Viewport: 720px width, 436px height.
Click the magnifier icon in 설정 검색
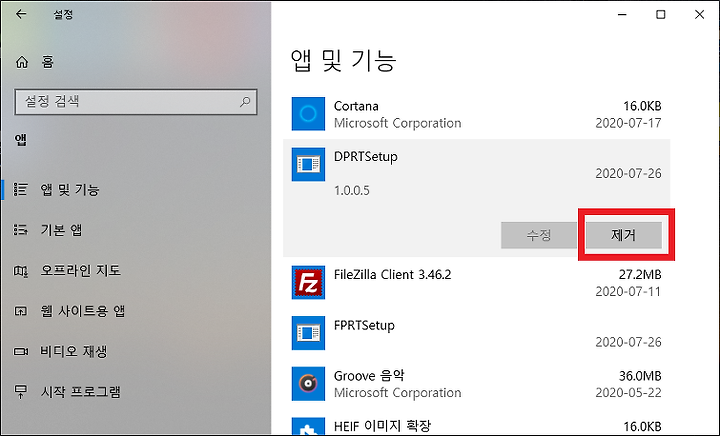point(245,101)
